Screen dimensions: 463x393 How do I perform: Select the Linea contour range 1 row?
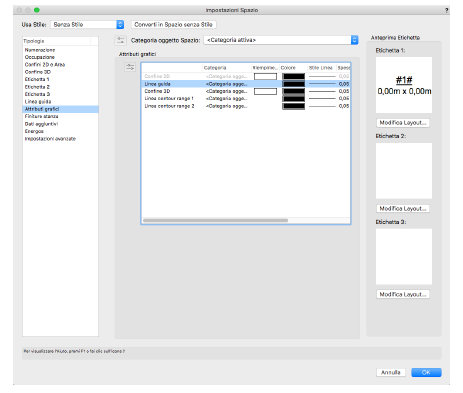246,99
